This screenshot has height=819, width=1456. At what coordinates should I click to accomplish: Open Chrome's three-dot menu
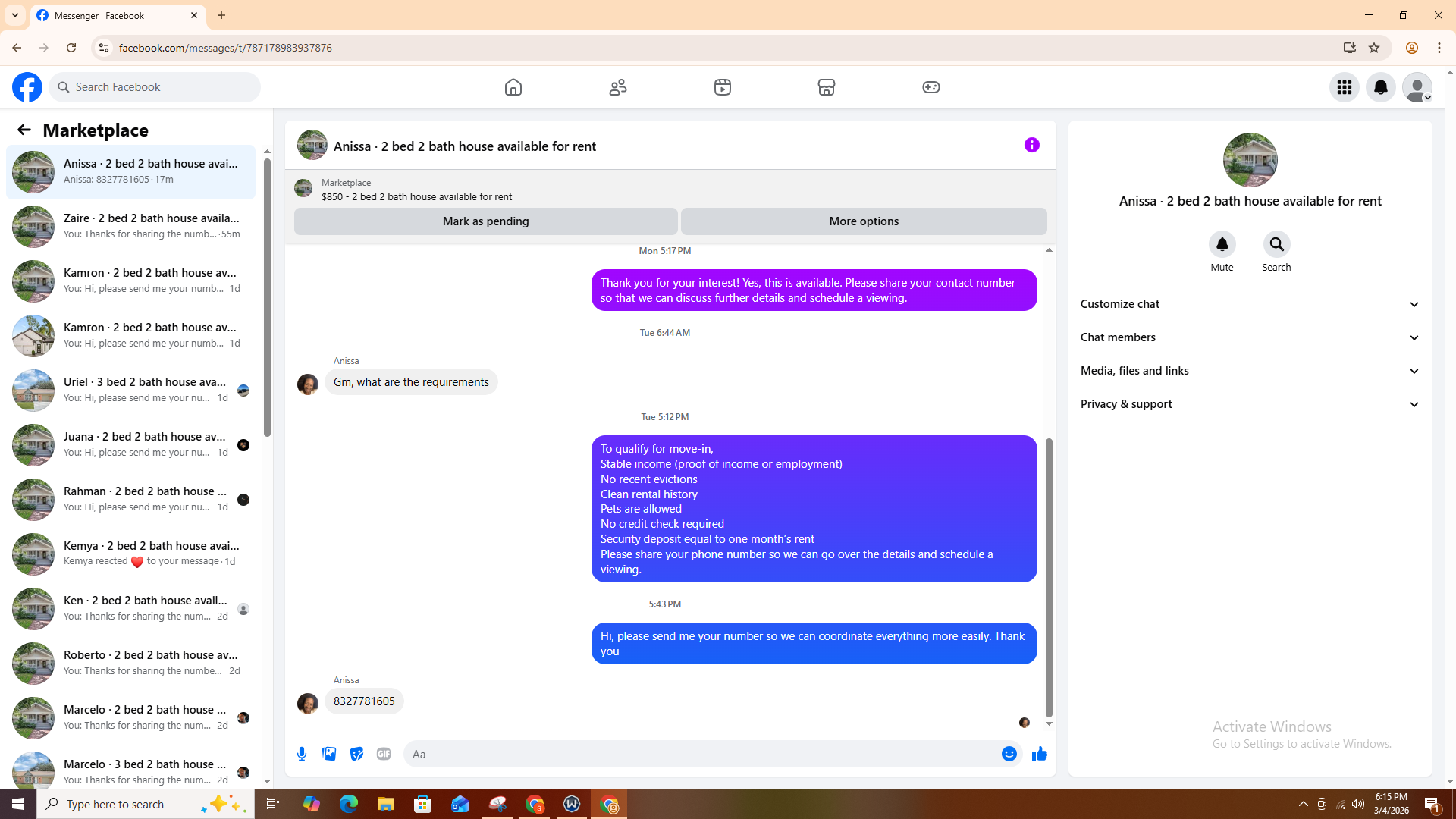(1439, 48)
